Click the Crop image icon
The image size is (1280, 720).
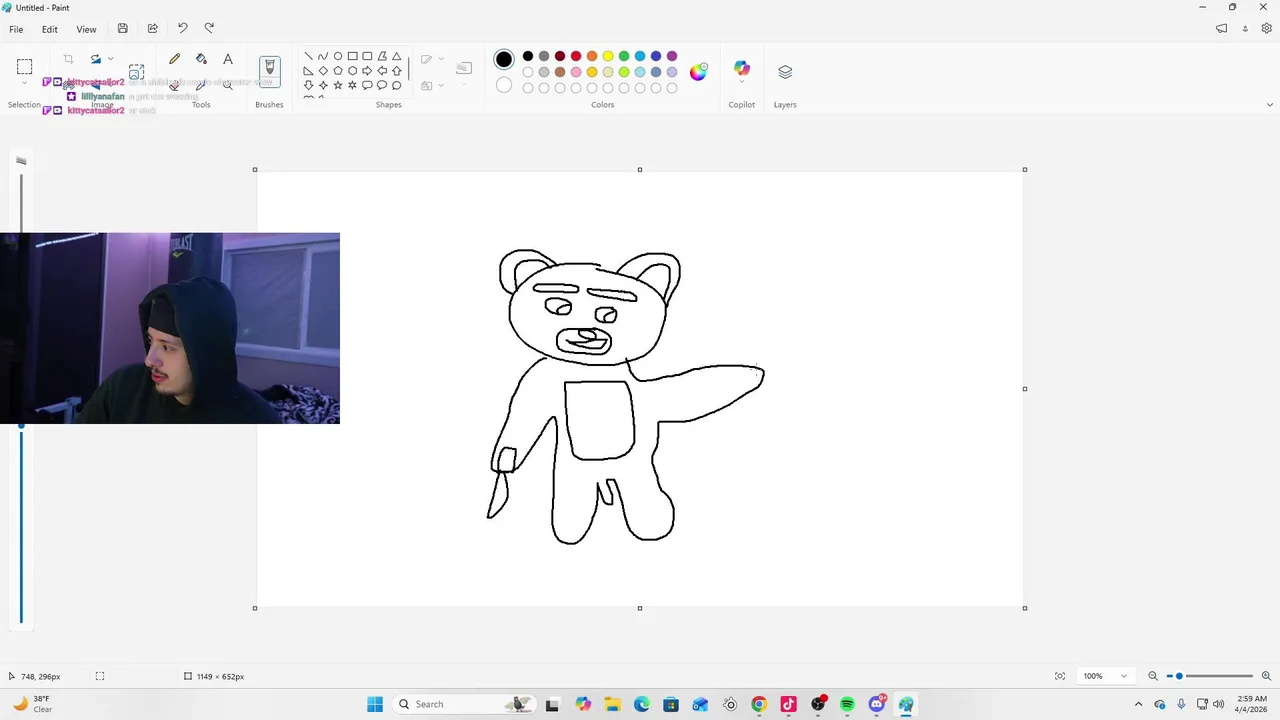[68, 59]
